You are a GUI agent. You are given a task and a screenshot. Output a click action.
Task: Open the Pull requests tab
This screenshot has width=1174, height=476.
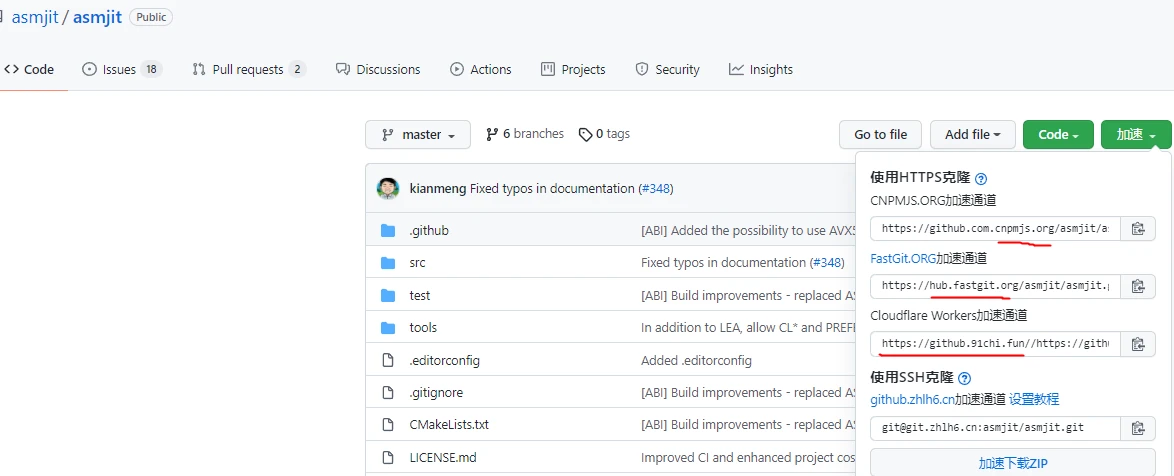coord(249,70)
